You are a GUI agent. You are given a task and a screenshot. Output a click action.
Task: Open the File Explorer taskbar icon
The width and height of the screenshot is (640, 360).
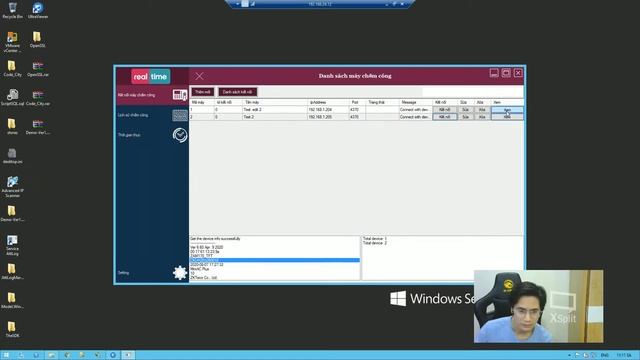pos(51,355)
